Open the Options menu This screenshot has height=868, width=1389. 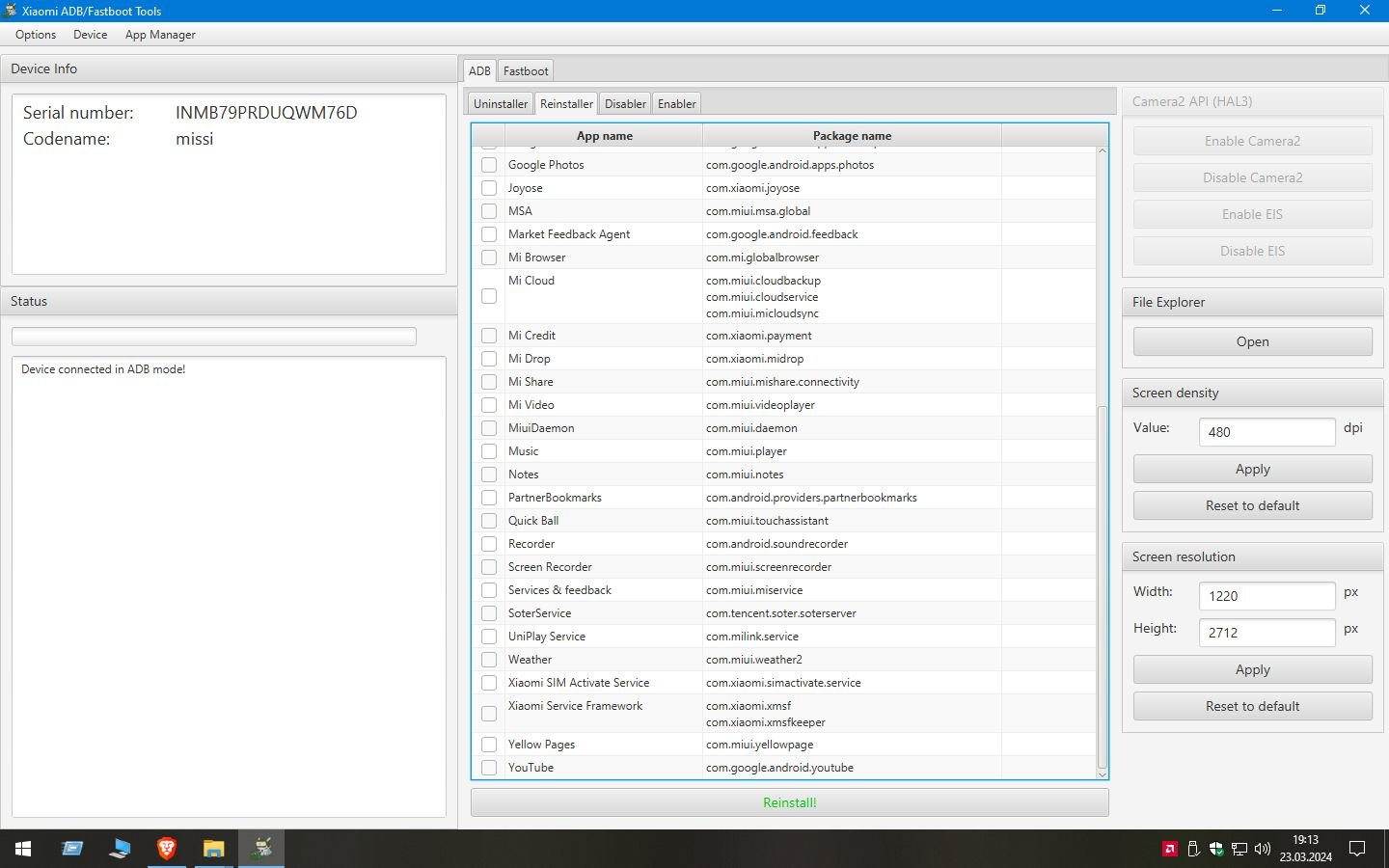pyautogui.click(x=36, y=35)
